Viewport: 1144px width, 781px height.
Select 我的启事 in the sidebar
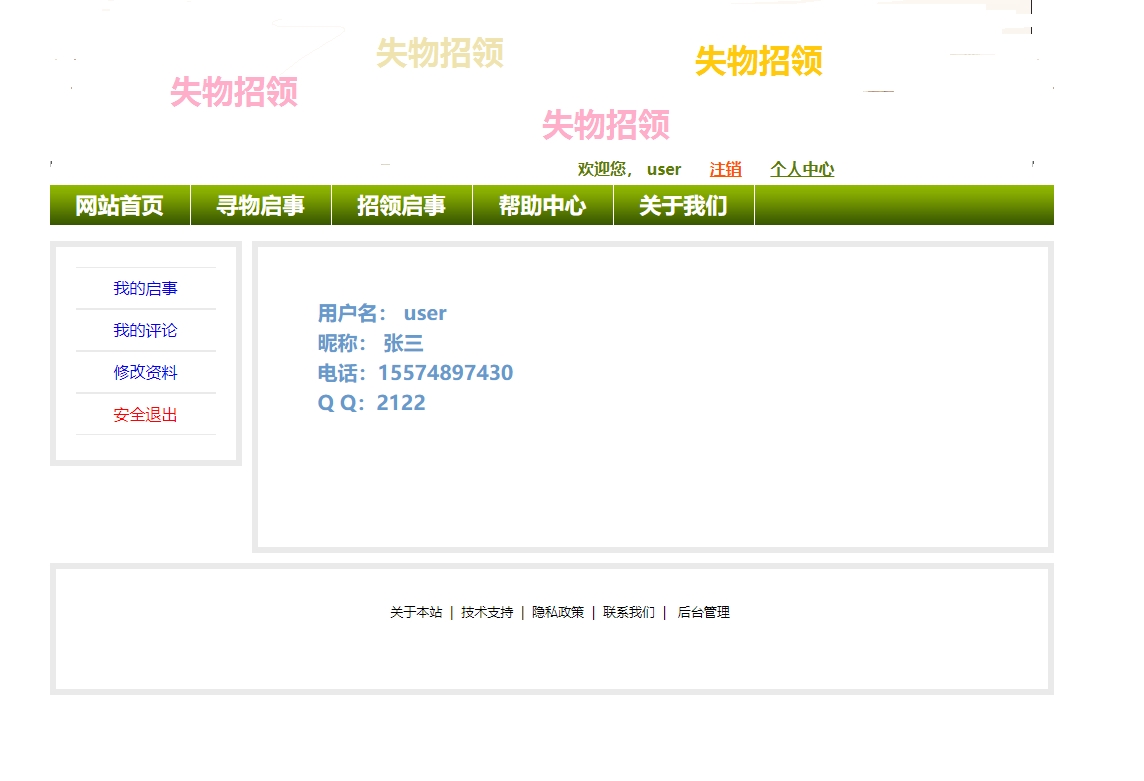click(x=144, y=287)
